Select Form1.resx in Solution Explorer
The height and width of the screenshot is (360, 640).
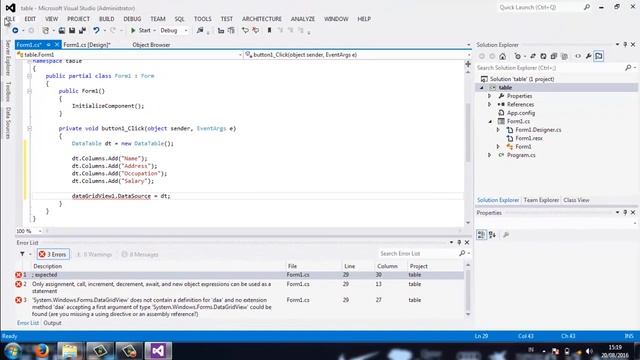tap(529, 138)
